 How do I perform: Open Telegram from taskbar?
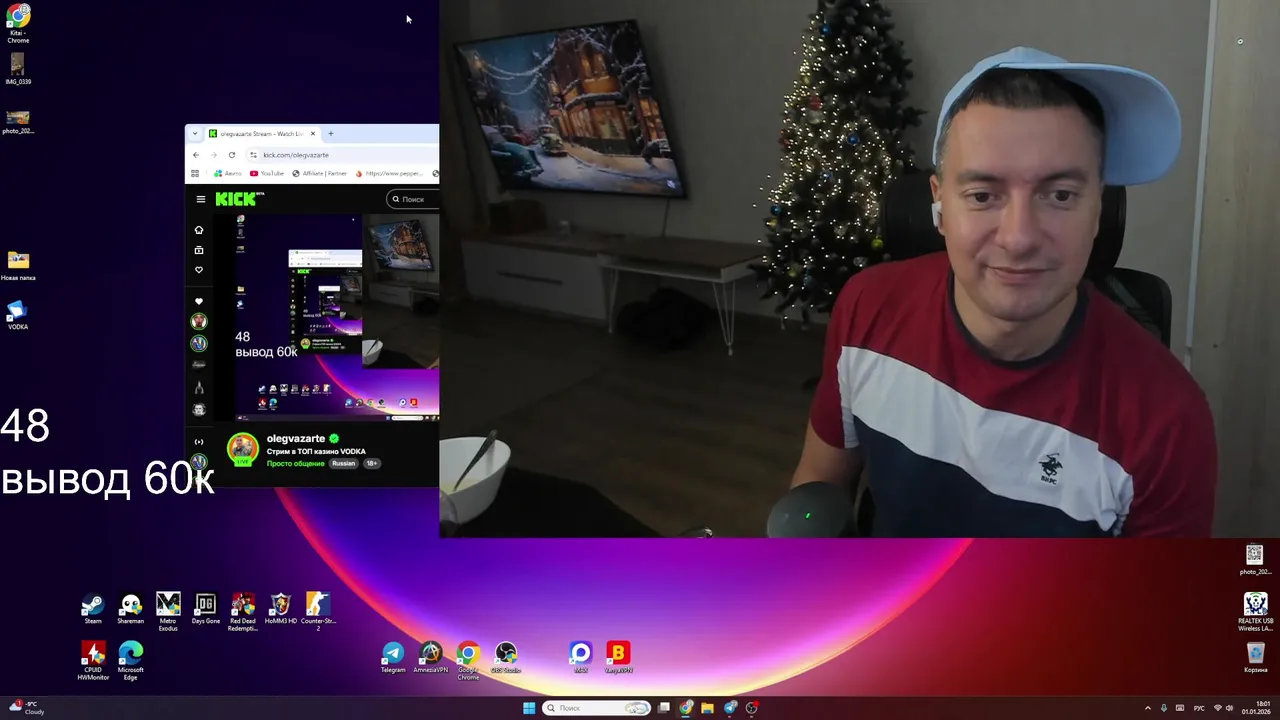click(730, 708)
